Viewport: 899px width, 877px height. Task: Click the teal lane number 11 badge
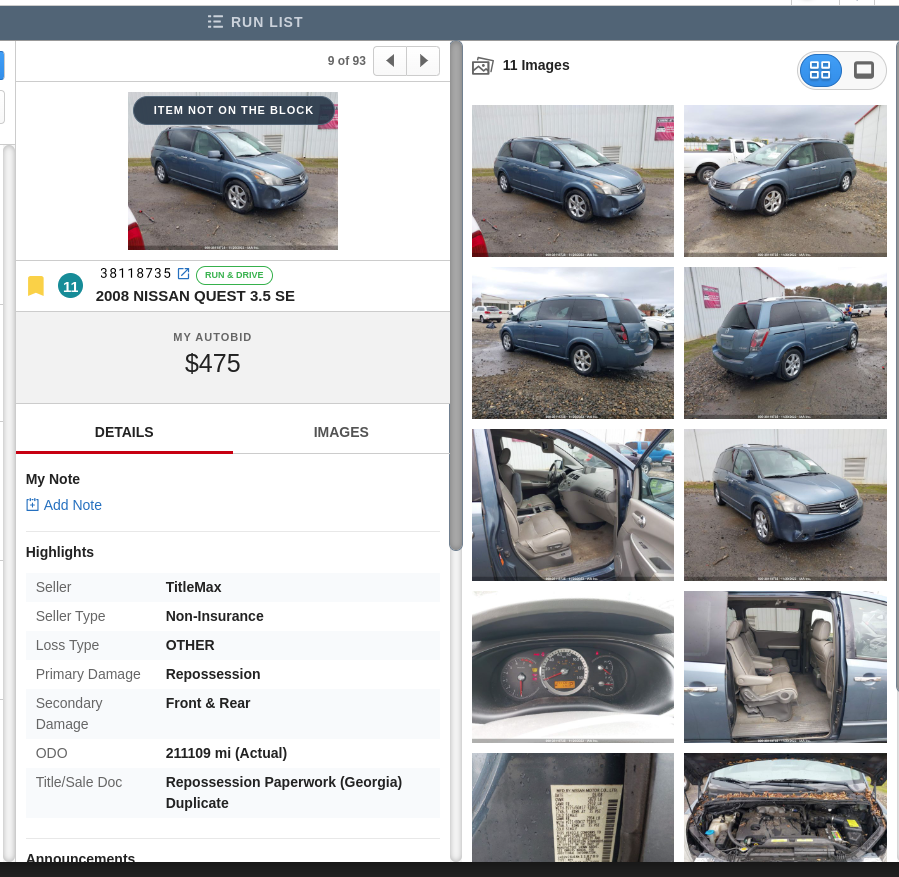pyautogui.click(x=70, y=286)
